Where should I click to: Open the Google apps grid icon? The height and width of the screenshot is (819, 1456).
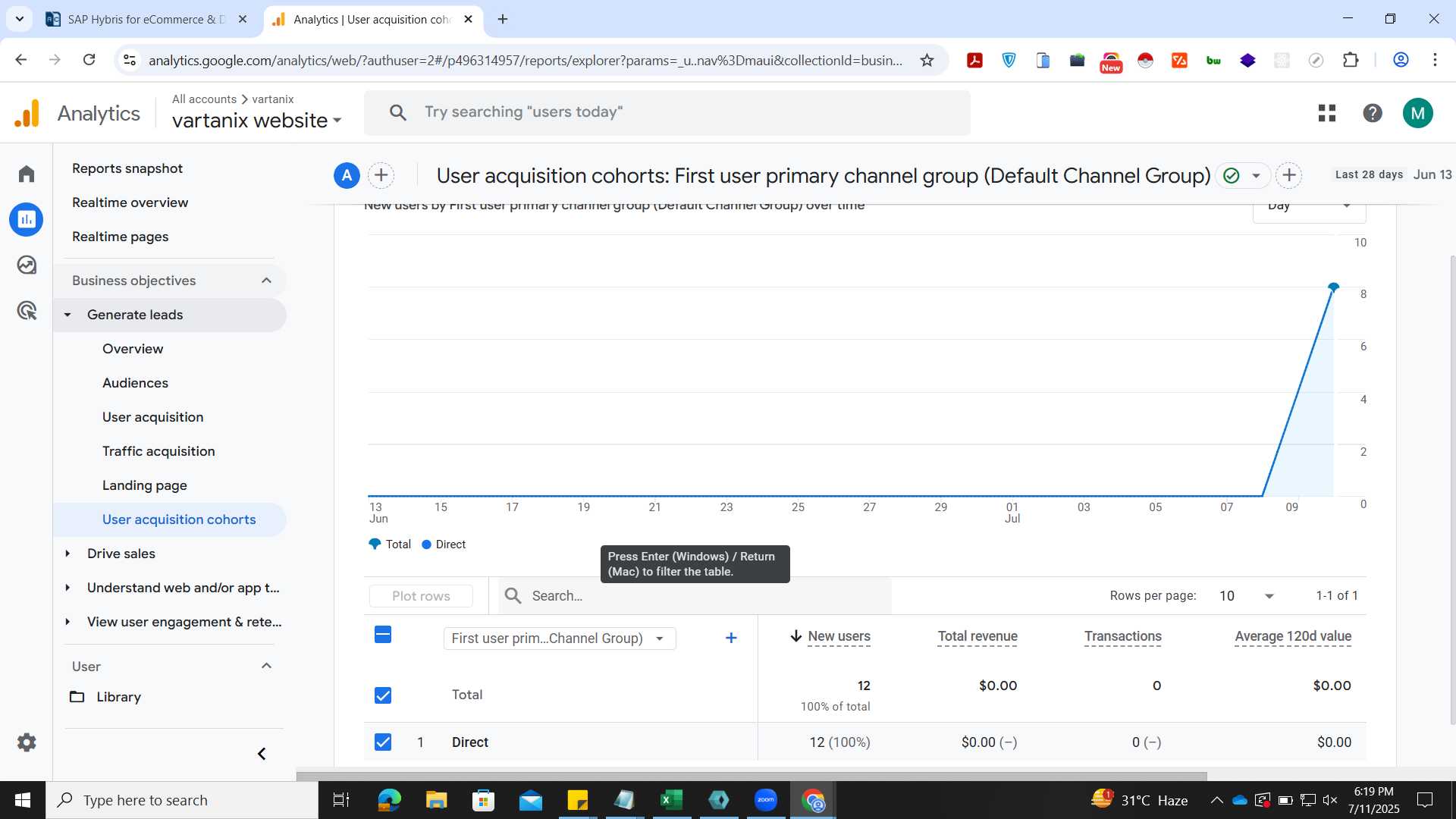pyautogui.click(x=1327, y=113)
